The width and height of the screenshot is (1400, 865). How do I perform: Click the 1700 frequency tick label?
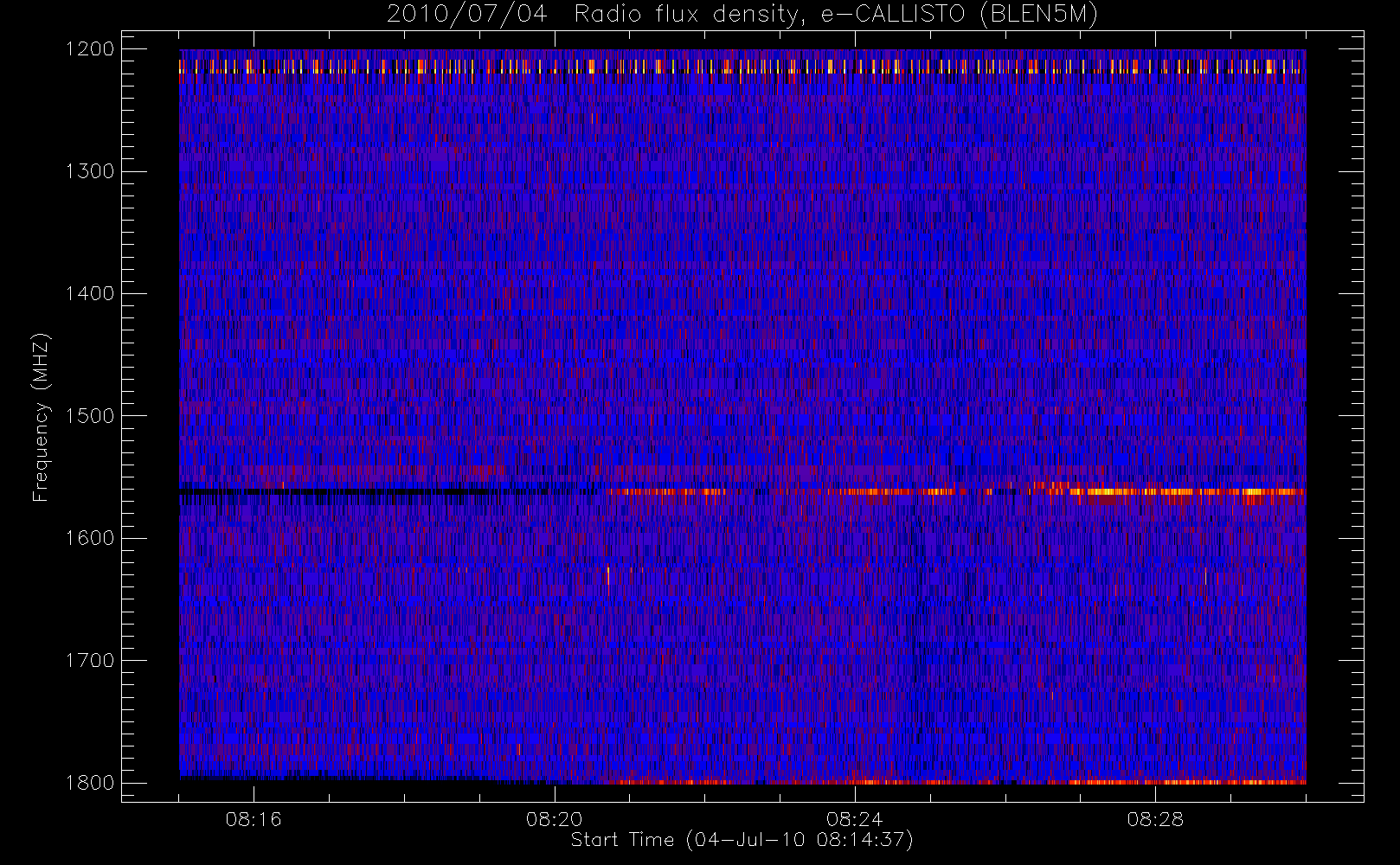click(x=91, y=661)
